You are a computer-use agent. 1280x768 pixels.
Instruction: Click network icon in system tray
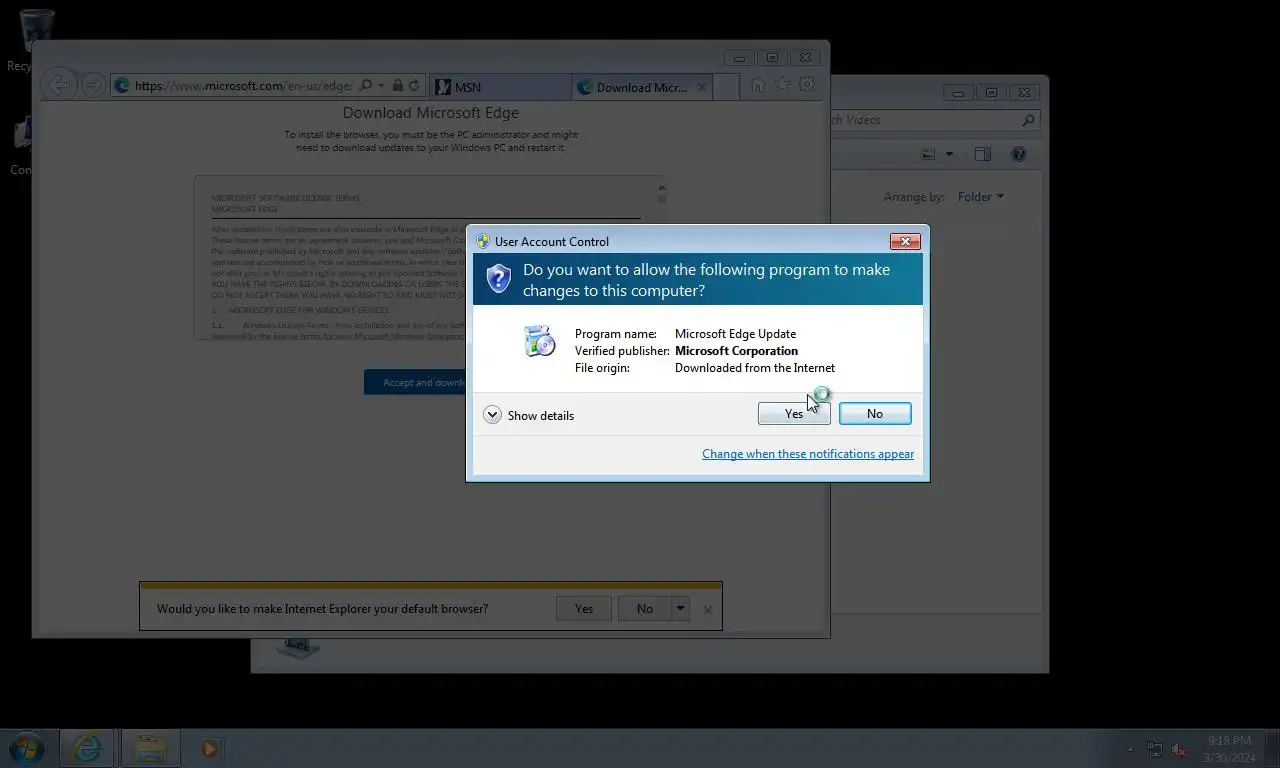(1155, 749)
